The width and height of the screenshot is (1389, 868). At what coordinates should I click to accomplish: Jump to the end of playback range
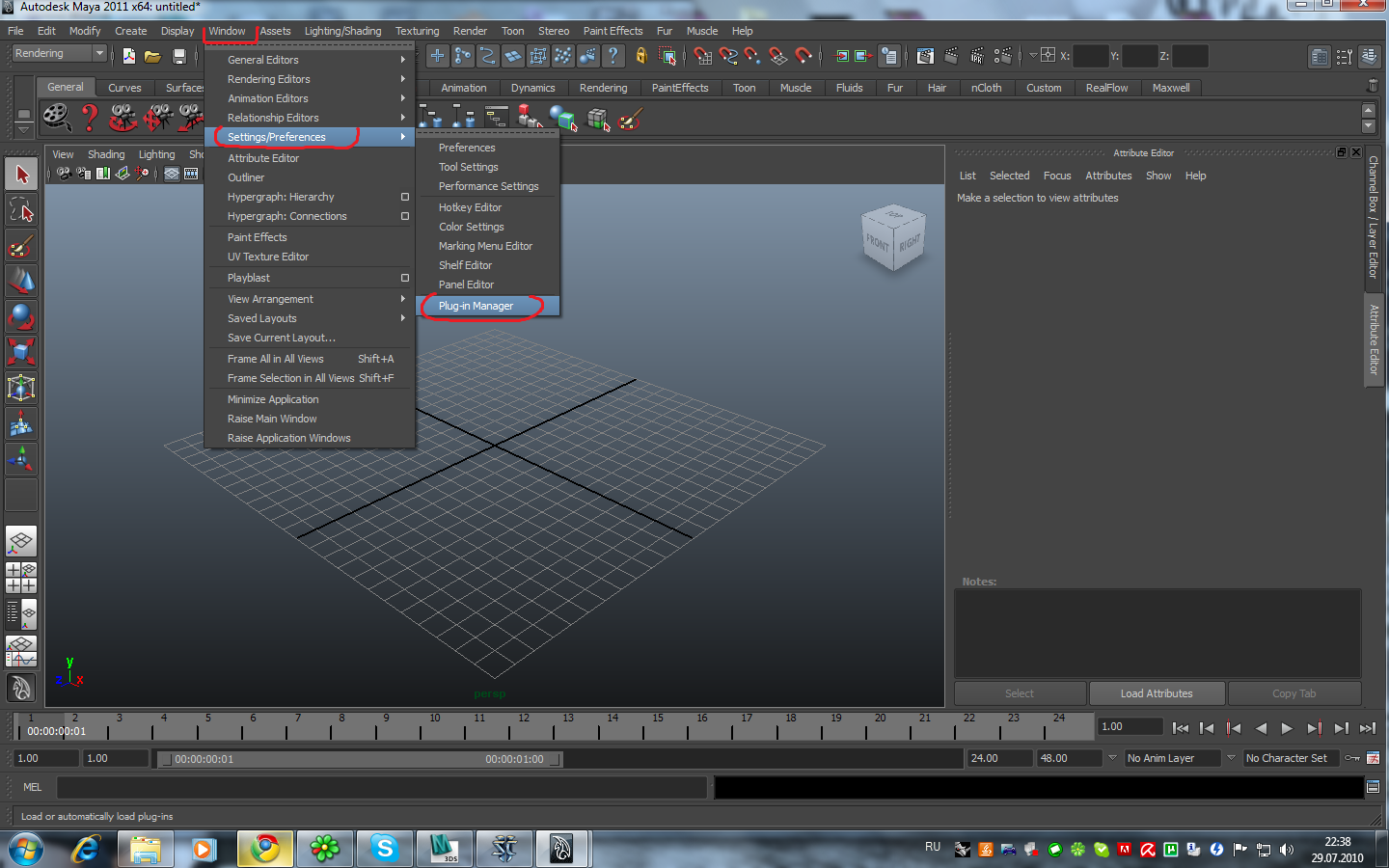coord(1368,728)
